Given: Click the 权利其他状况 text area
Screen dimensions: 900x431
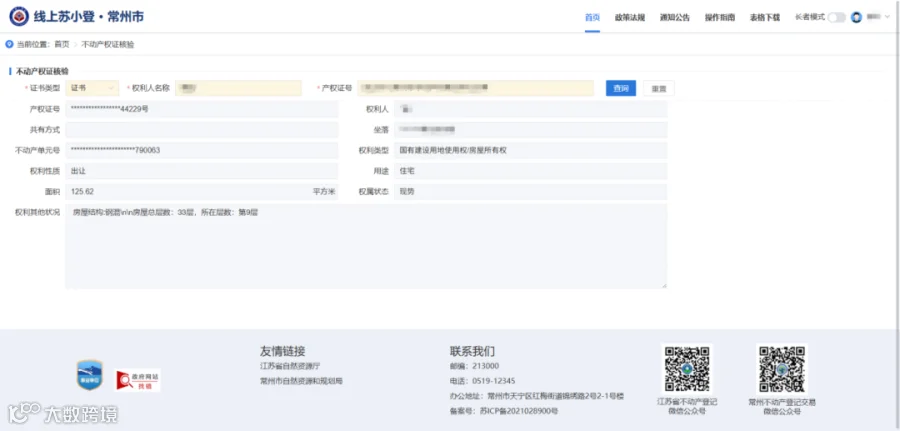Looking at the screenshot, I should [x=366, y=246].
